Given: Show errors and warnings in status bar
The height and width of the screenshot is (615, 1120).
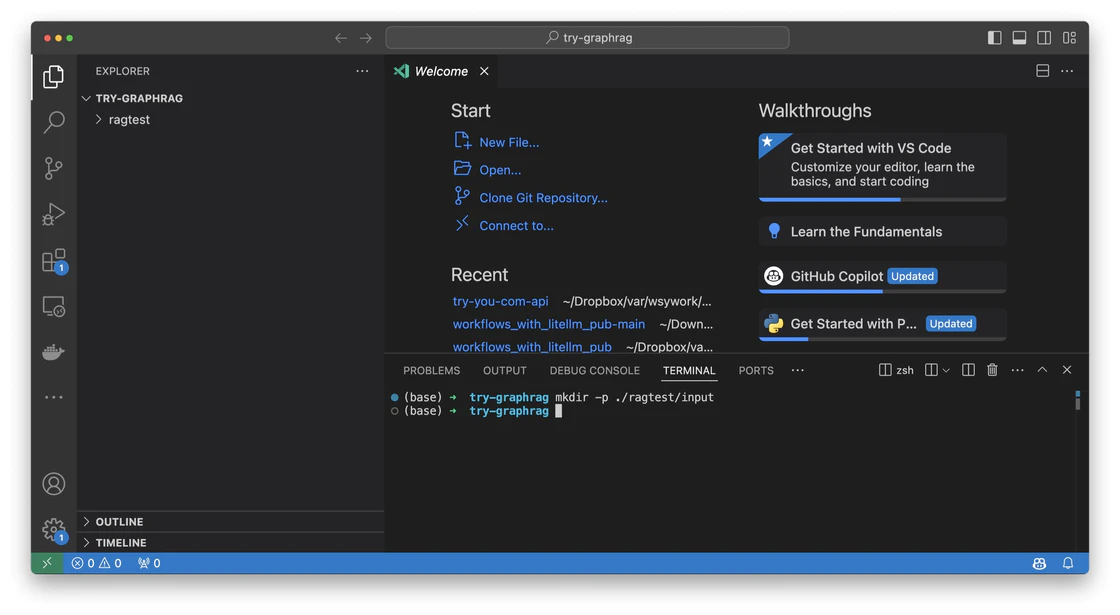Looking at the screenshot, I should (96, 564).
